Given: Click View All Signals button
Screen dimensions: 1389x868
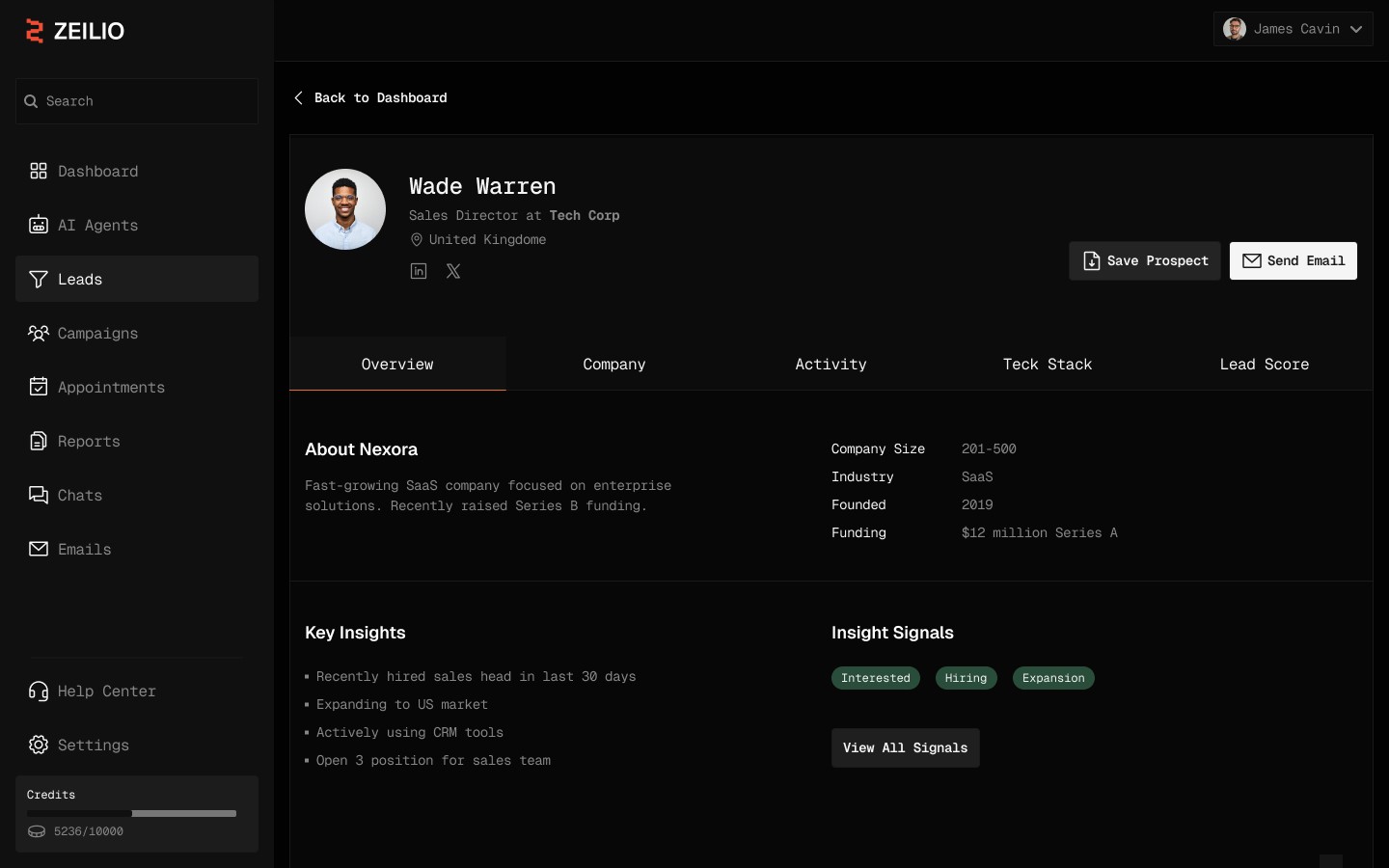Looking at the screenshot, I should [906, 747].
